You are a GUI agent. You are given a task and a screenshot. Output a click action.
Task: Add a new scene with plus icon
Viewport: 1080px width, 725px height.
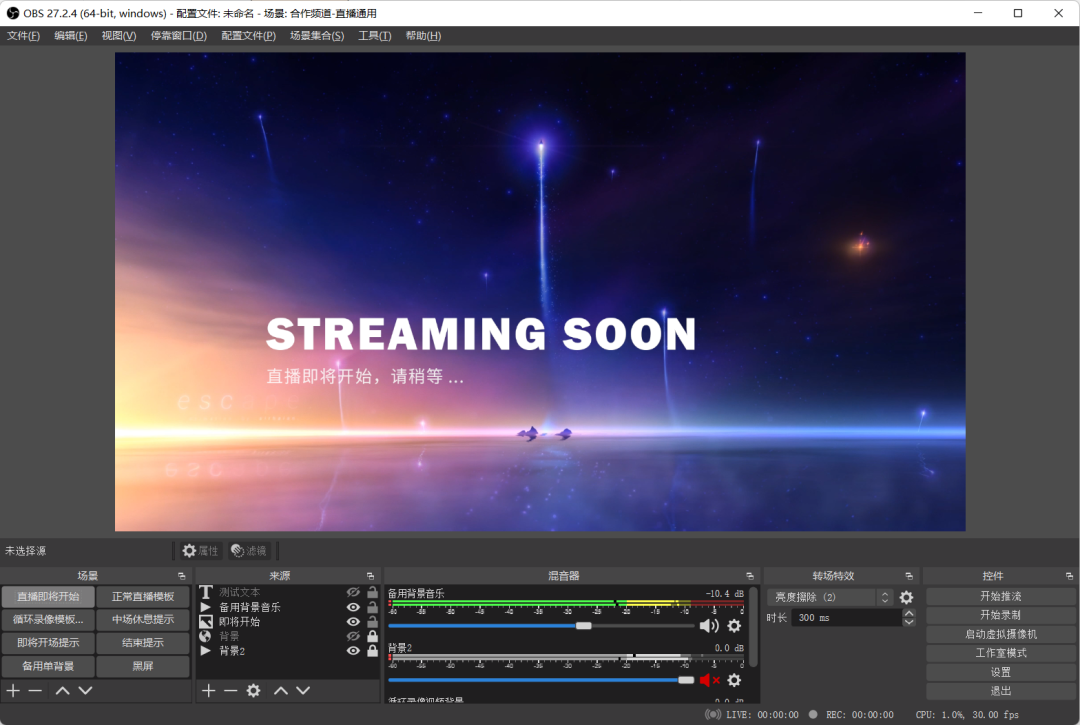pos(13,690)
